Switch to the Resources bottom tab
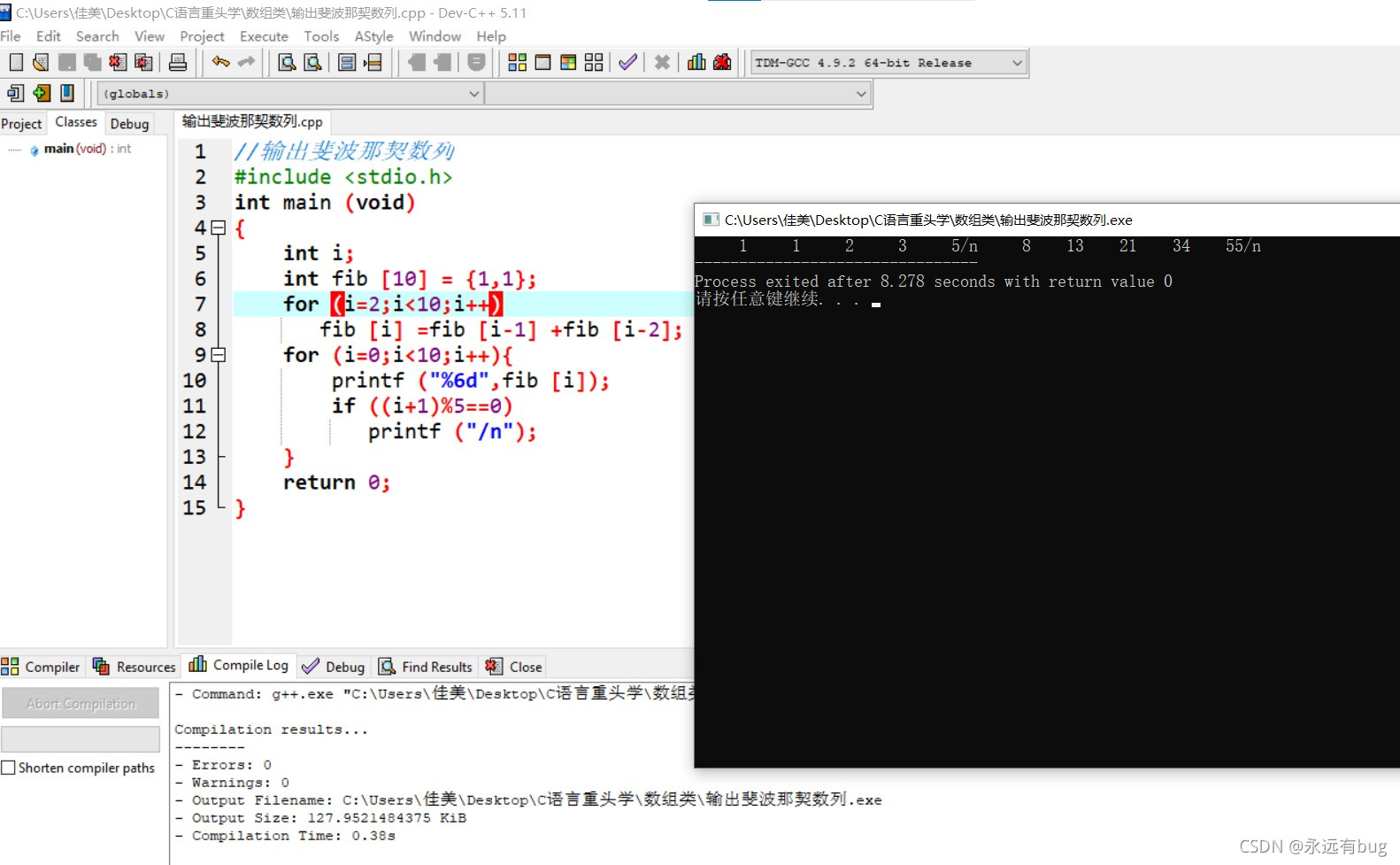This screenshot has width=1400, height=865. (x=135, y=667)
